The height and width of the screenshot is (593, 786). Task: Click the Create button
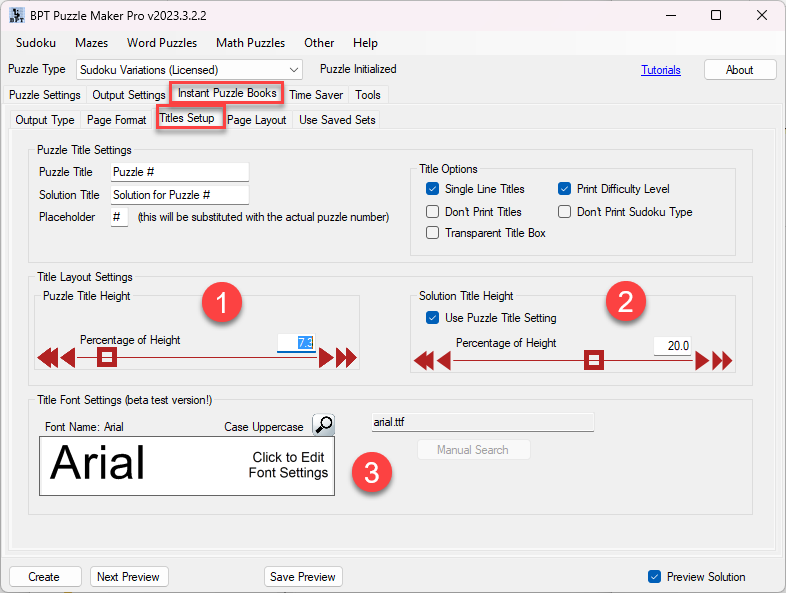pos(44,577)
